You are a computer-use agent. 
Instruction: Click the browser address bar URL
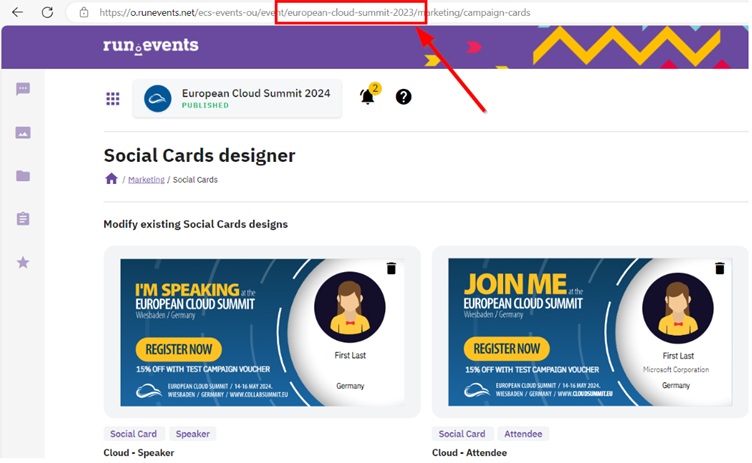300,13
